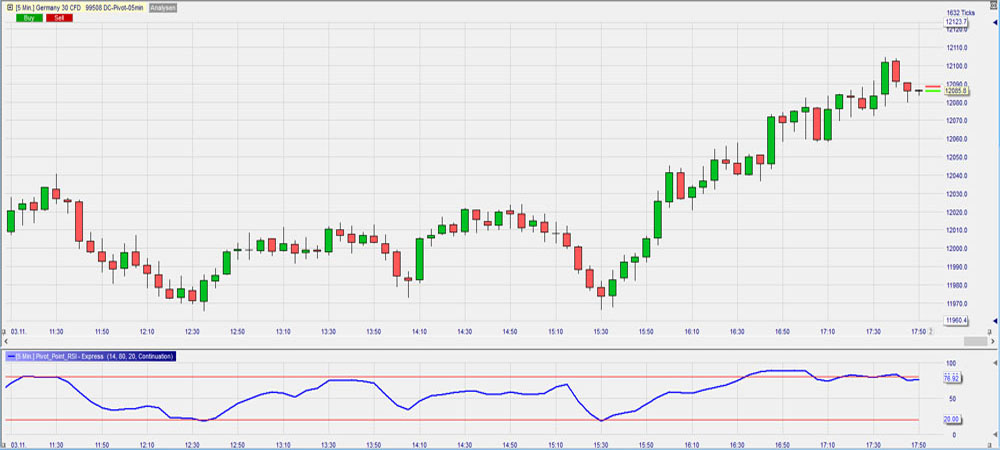Click the blue arrow beside the 12123.7 price label
Image resolution: width=1000 pixels, height=450 pixels.
tap(994, 21)
